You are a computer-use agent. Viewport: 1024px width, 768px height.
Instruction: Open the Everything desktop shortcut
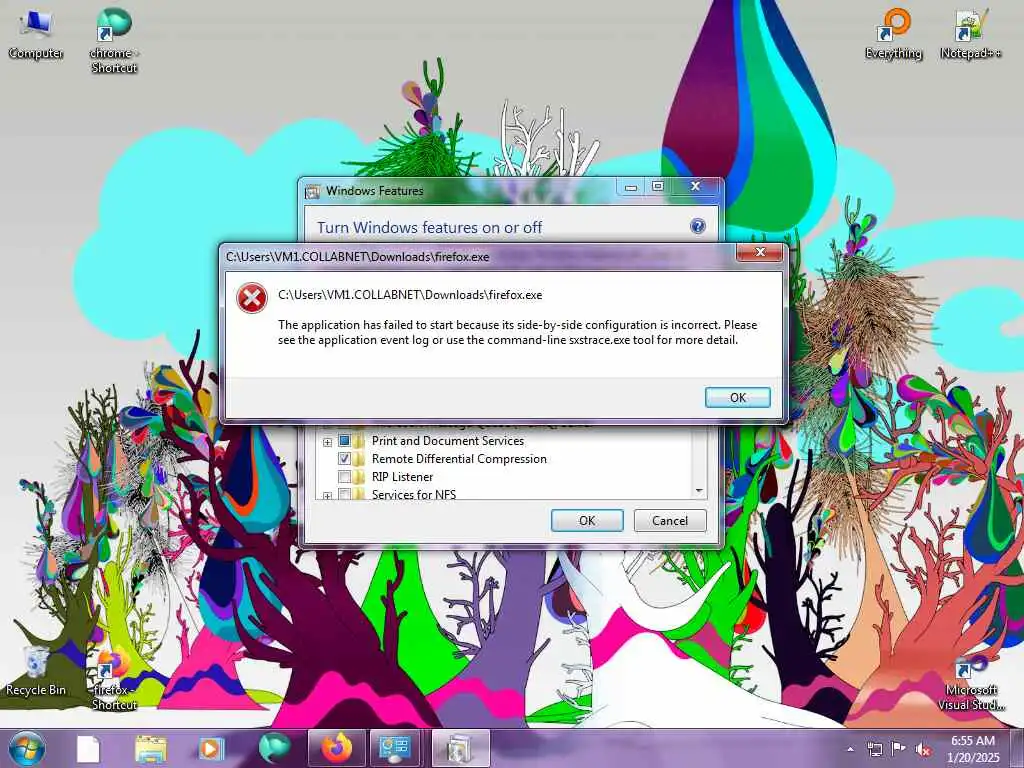coord(893,34)
